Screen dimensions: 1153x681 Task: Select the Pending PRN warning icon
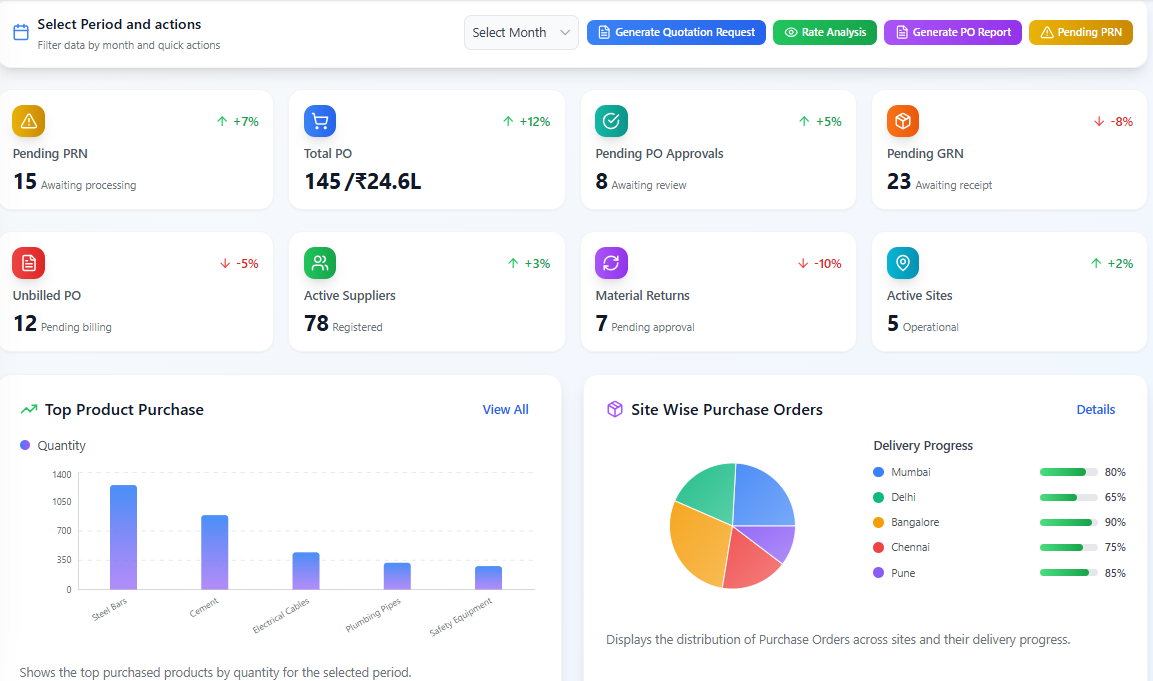pyautogui.click(x=28, y=120)
